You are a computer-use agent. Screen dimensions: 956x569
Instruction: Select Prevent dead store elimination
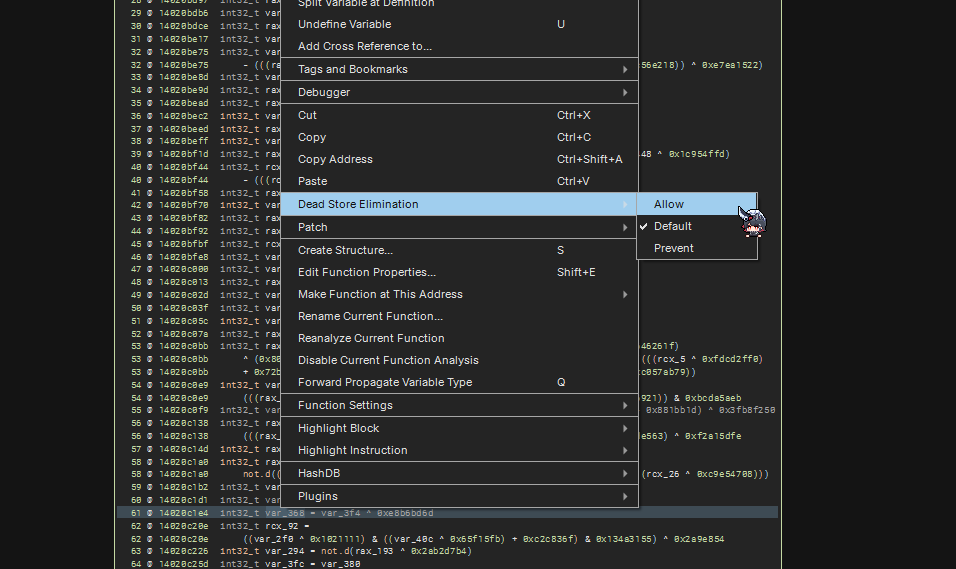tap(673, 248)
